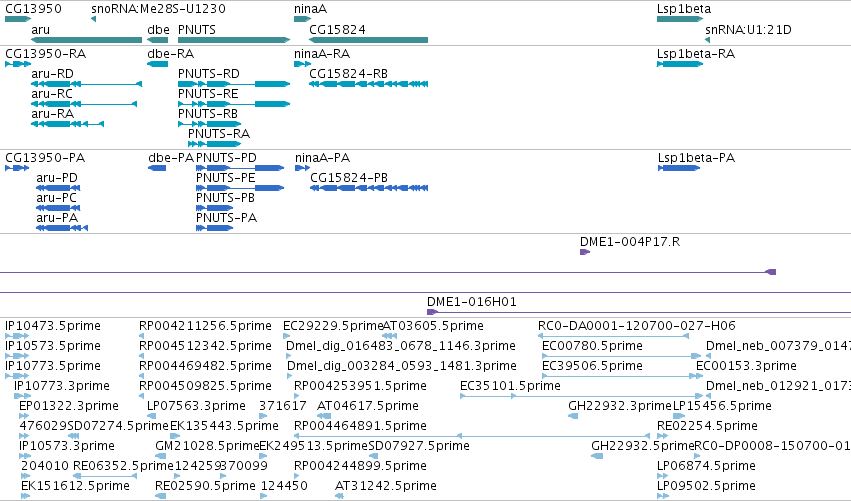Click the IP10473.5prime EST label
The image size is (851, 501).
pyautogui.click(x=53, y=326)
